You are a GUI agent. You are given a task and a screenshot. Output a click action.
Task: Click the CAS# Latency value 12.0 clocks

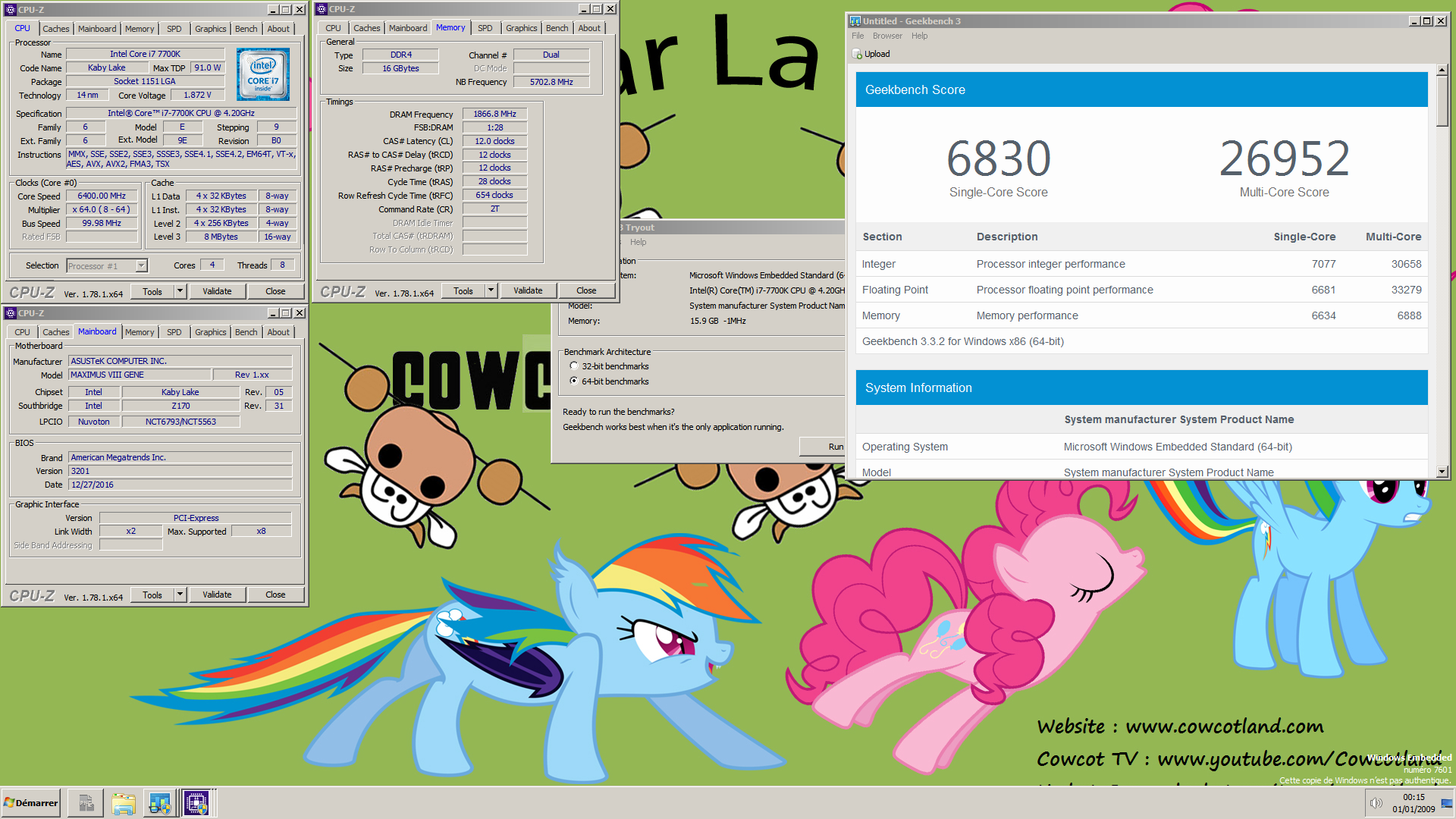[x=494, y=141]
